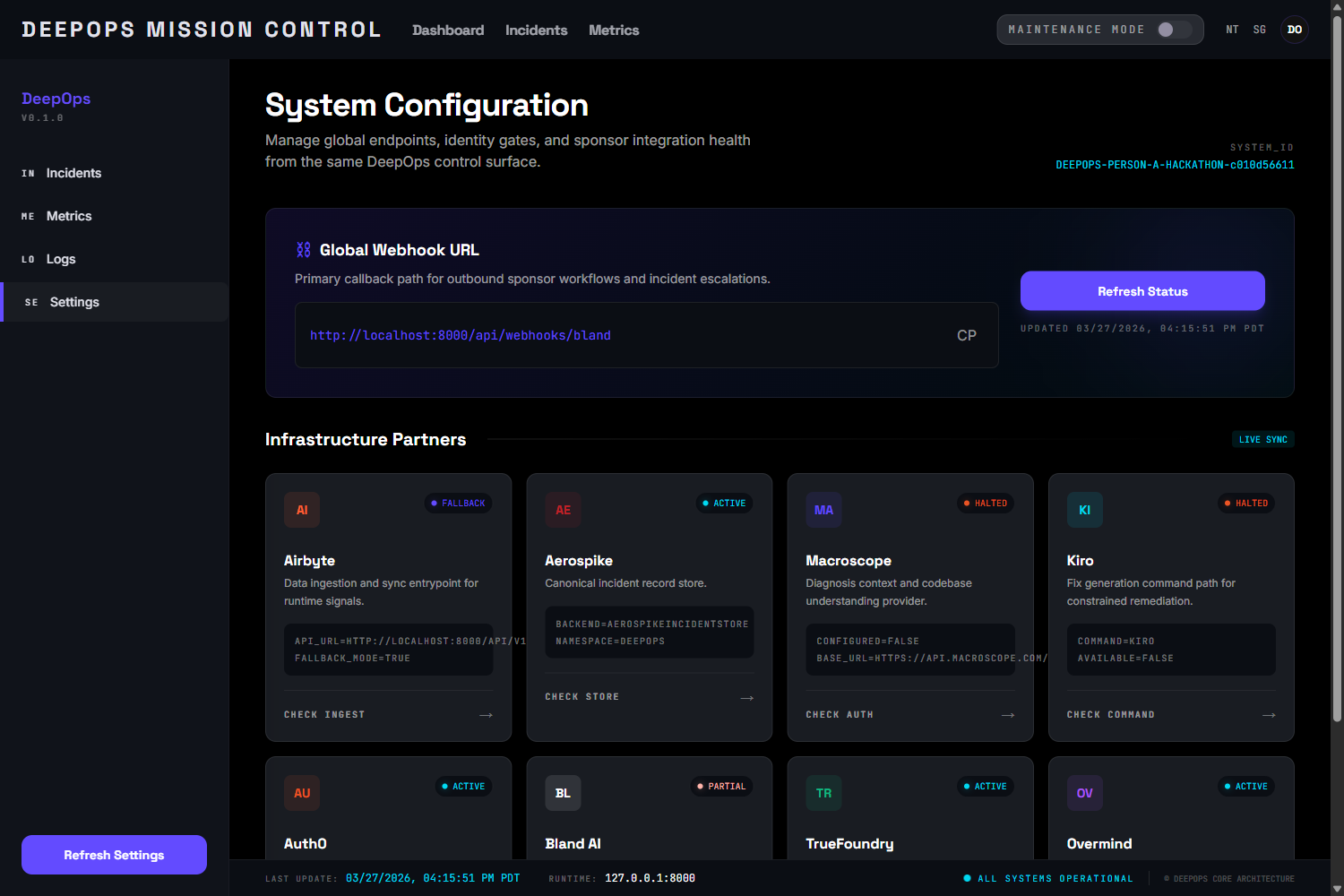
Task: Click the NT user avatar
Action: 1232,30
